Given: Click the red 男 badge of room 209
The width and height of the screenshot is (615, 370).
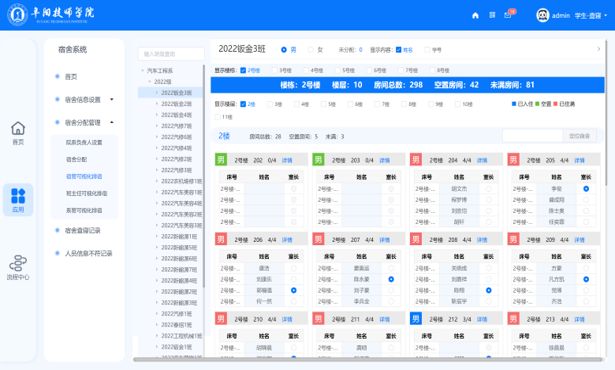Looking at the screenshot, I should 513,239.
